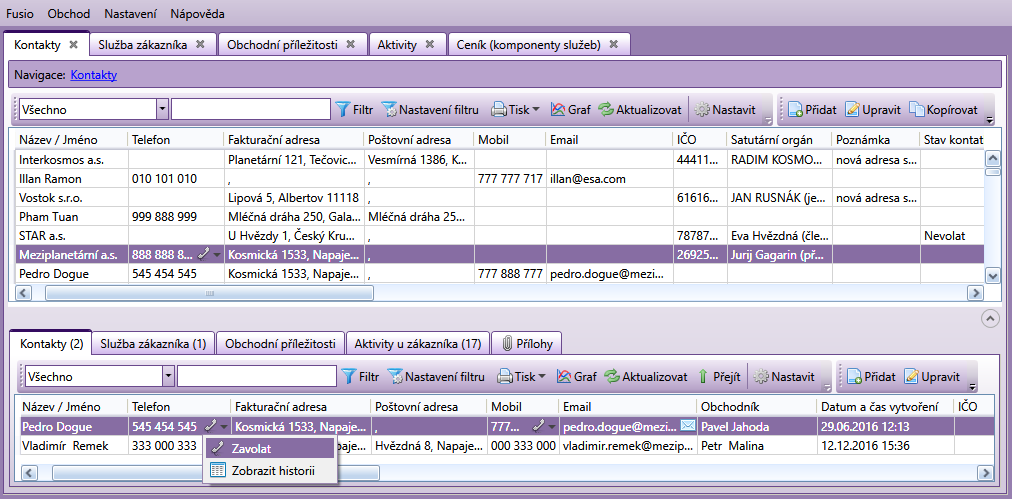
Task: Click envelope icon beside pedro.dogue email
Action: (688, 426)
